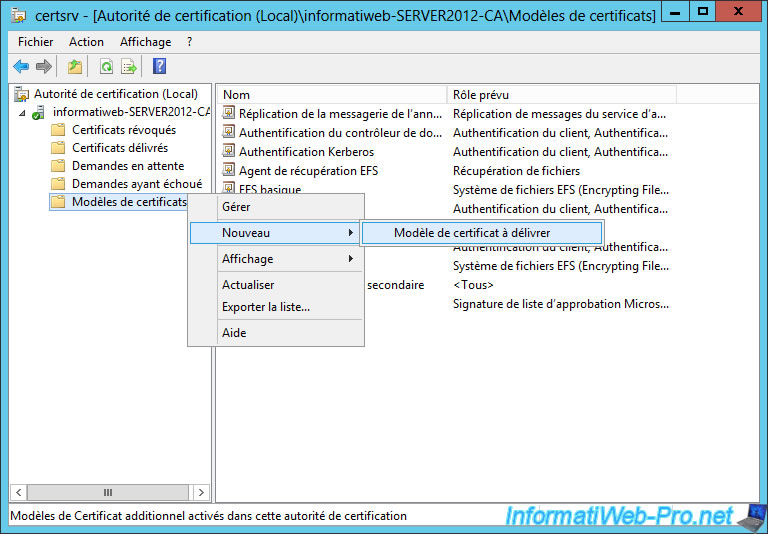
Task: Click tree pane scroll left arrow
Action: coord(19,492)
